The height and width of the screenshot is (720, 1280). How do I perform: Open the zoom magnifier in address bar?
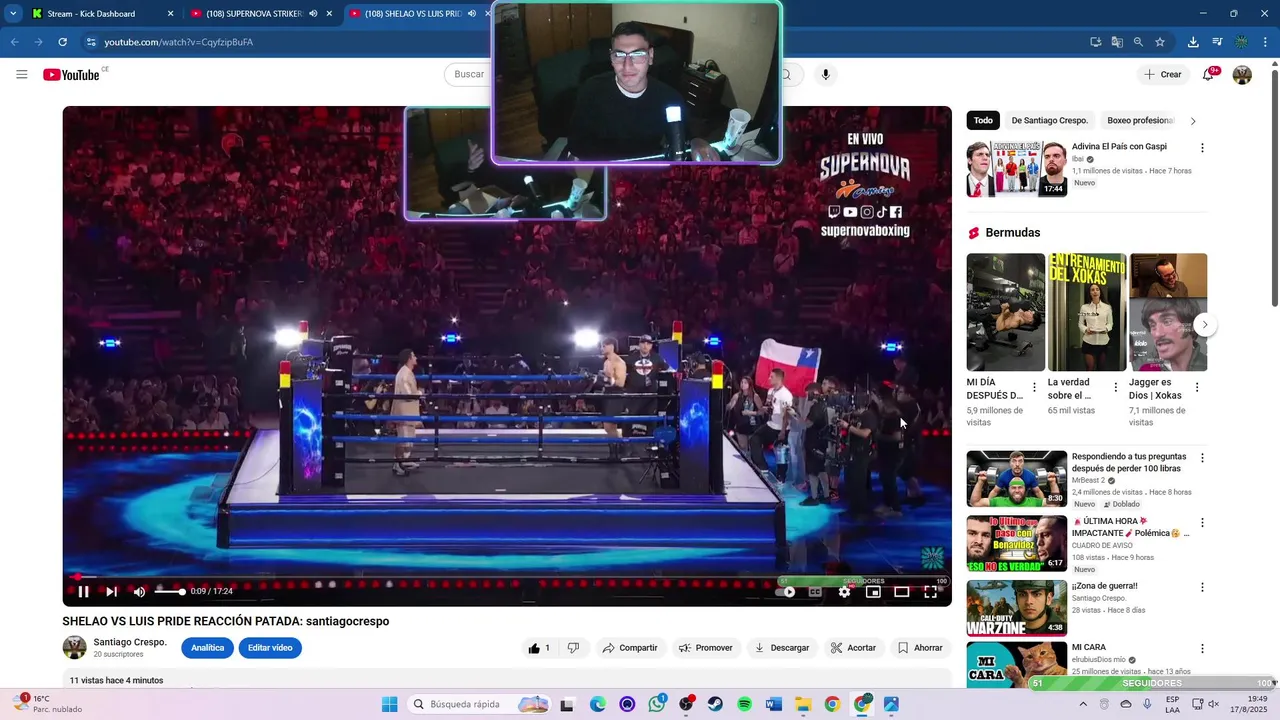click(1138, 42)
